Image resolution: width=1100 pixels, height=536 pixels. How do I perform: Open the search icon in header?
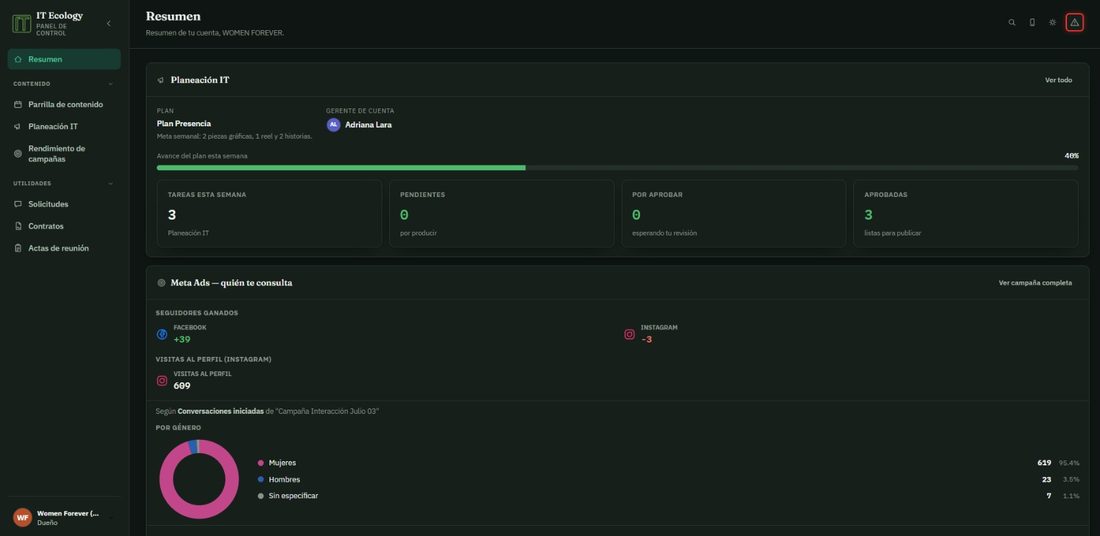pos(1012,22)
